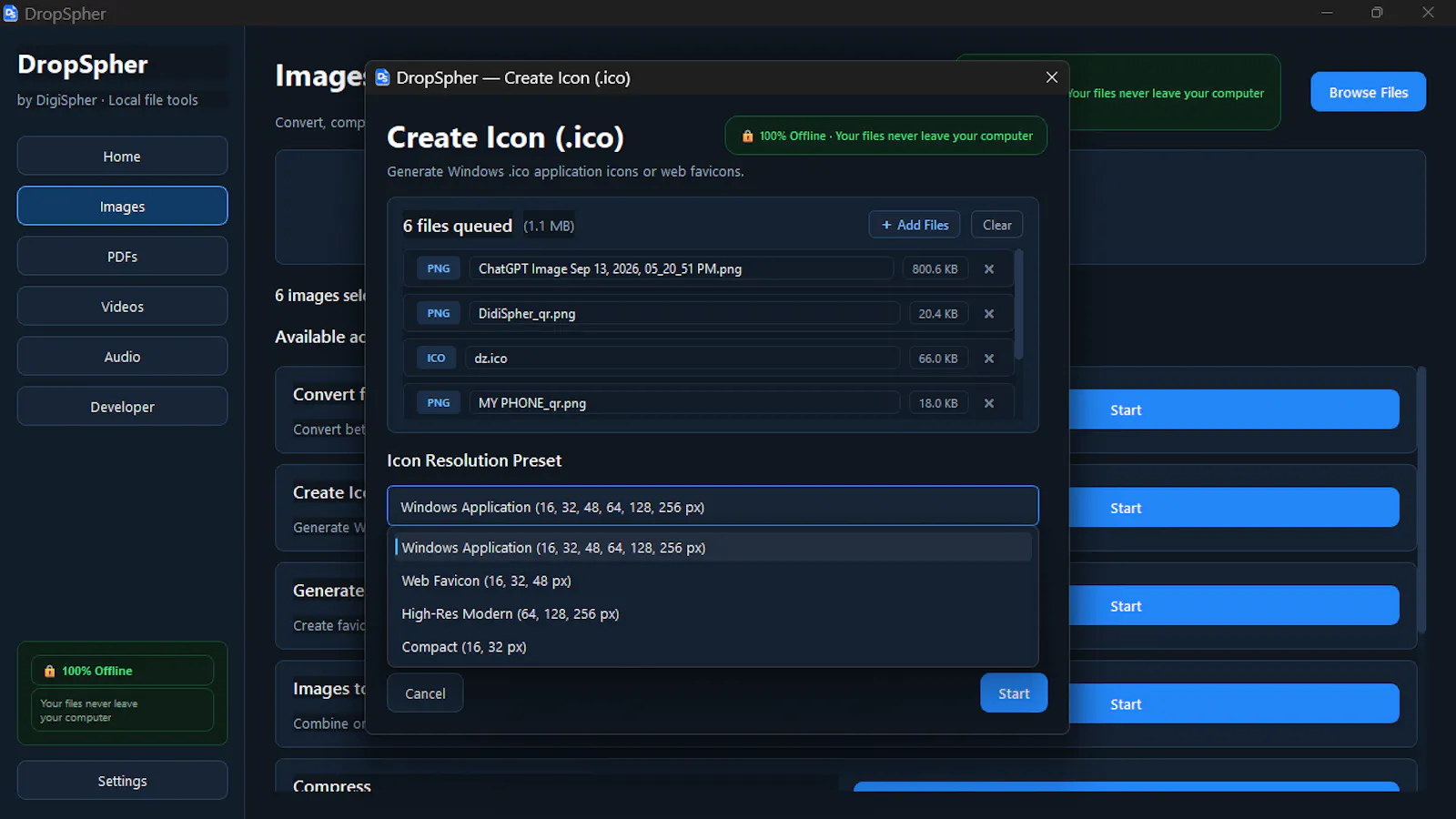Click the sidebar 100% Offline label
The image size is (1456, 819).
[97, 671]
